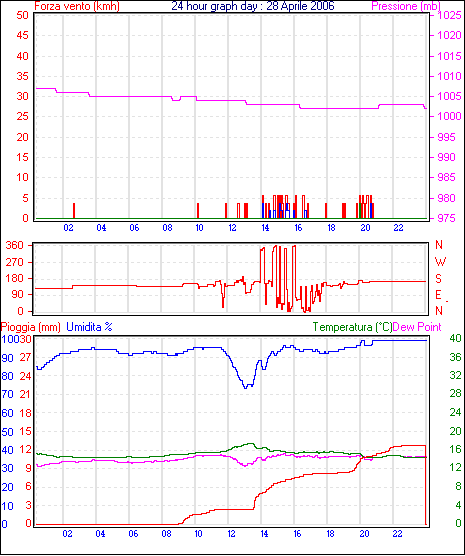Click the 'Forza vento (kmh)' axis title

tap(77, 6)
